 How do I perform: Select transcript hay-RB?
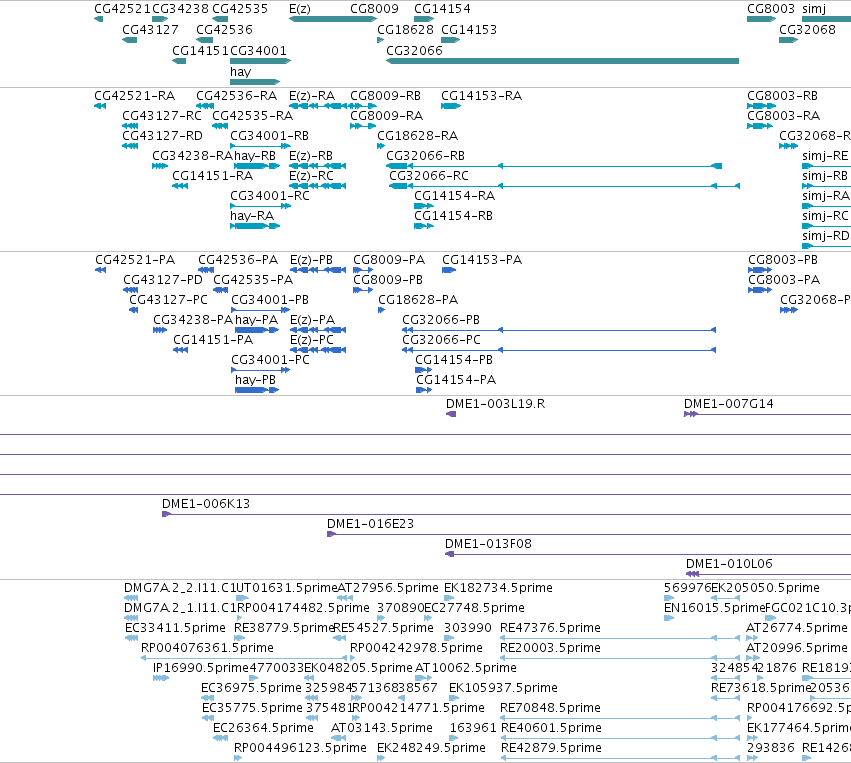(x=257, y=166)
